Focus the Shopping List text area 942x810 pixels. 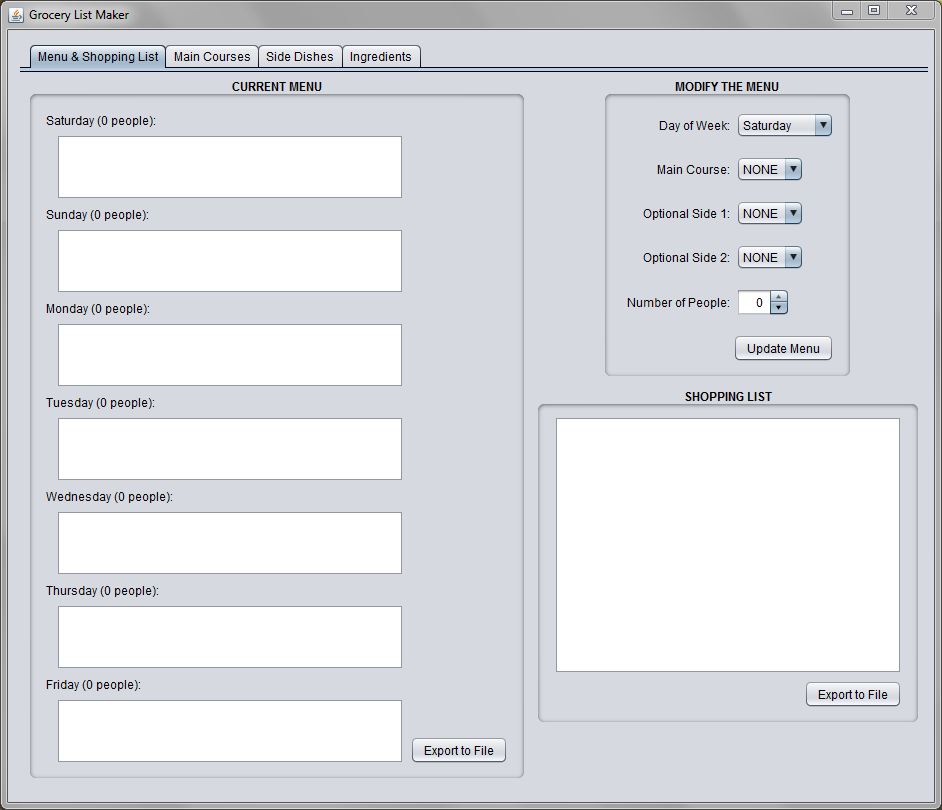pyautogui.click(x=727, y=545)
